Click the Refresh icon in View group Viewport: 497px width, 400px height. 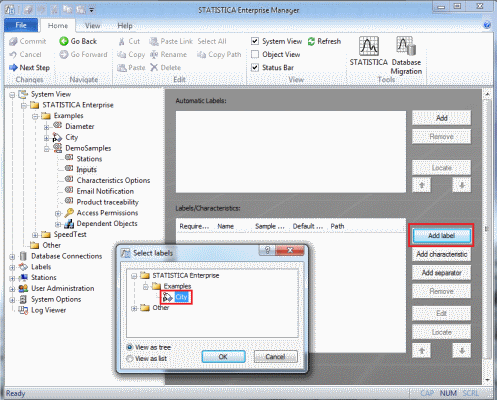(311, 41)
